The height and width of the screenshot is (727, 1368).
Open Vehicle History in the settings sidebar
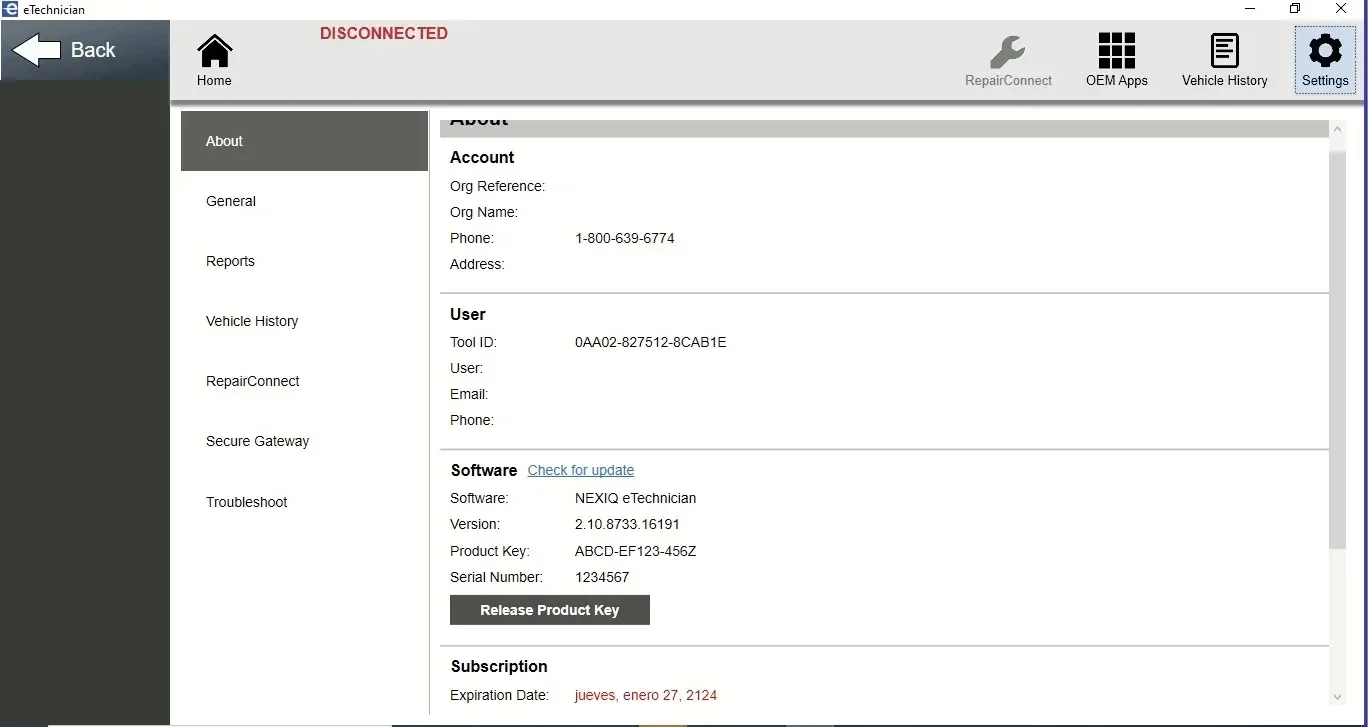click(304, 321)
